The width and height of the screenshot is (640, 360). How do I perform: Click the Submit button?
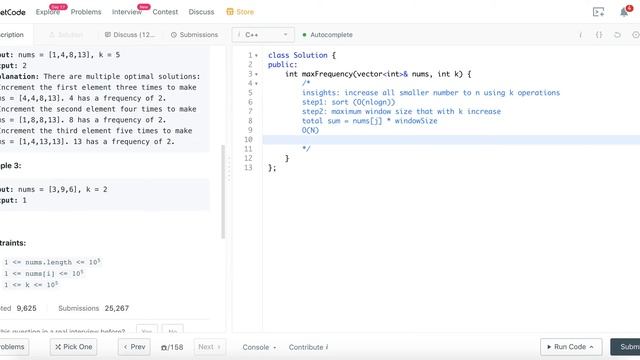[x=625, y=347]
